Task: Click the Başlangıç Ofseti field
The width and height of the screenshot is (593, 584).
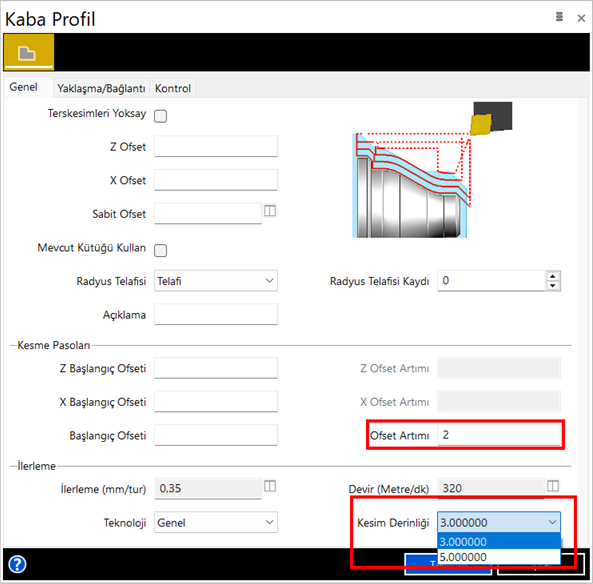Action: pyautogui.click(x=216, y=435)
